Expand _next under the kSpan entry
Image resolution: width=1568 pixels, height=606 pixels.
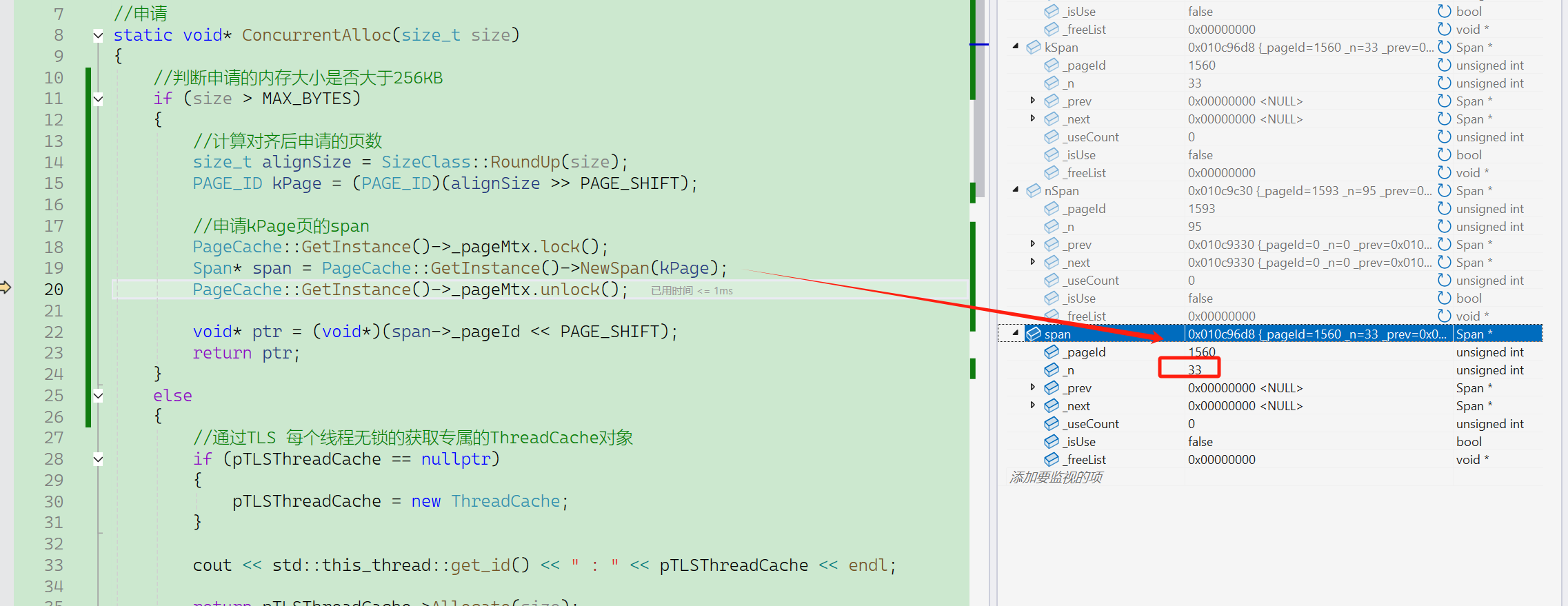[x=1032, y=119]
